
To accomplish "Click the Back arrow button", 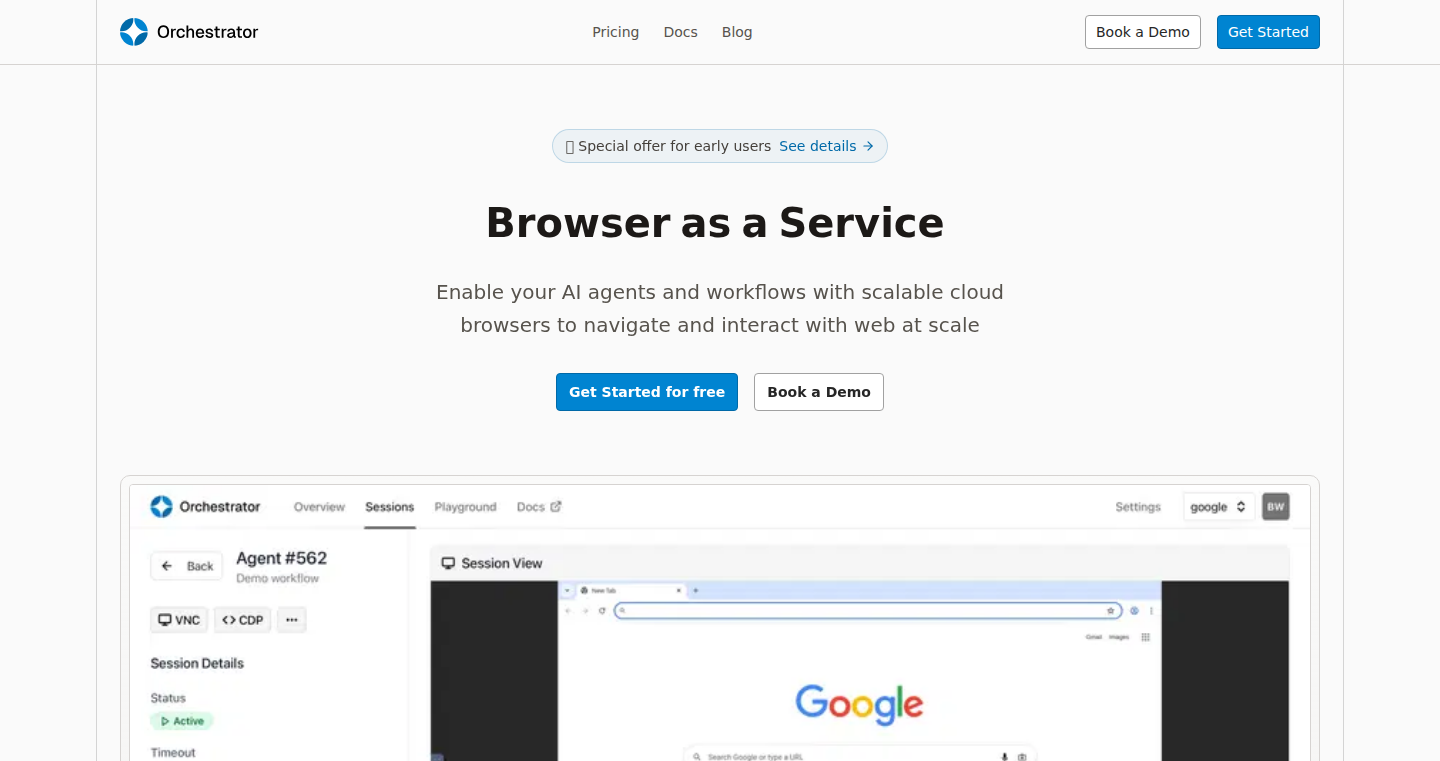I will click(187, 566).
